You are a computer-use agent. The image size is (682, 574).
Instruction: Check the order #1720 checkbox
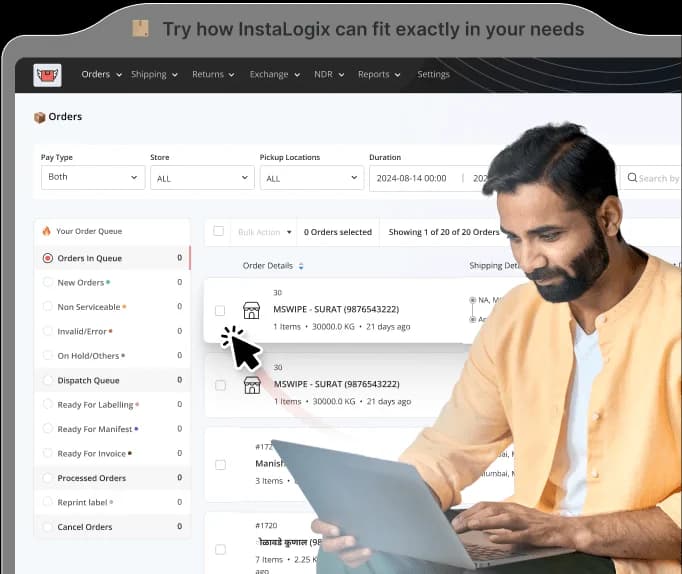coord(221,549)
